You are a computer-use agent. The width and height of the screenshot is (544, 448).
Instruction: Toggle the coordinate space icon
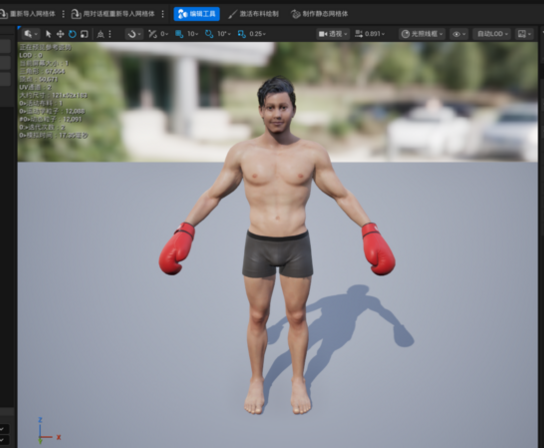[x=101, y=34]
